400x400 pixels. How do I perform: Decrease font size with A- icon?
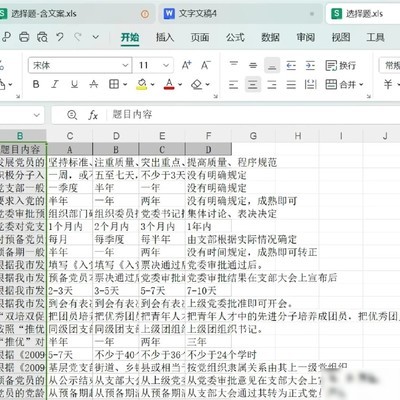(x=206, y=65)
